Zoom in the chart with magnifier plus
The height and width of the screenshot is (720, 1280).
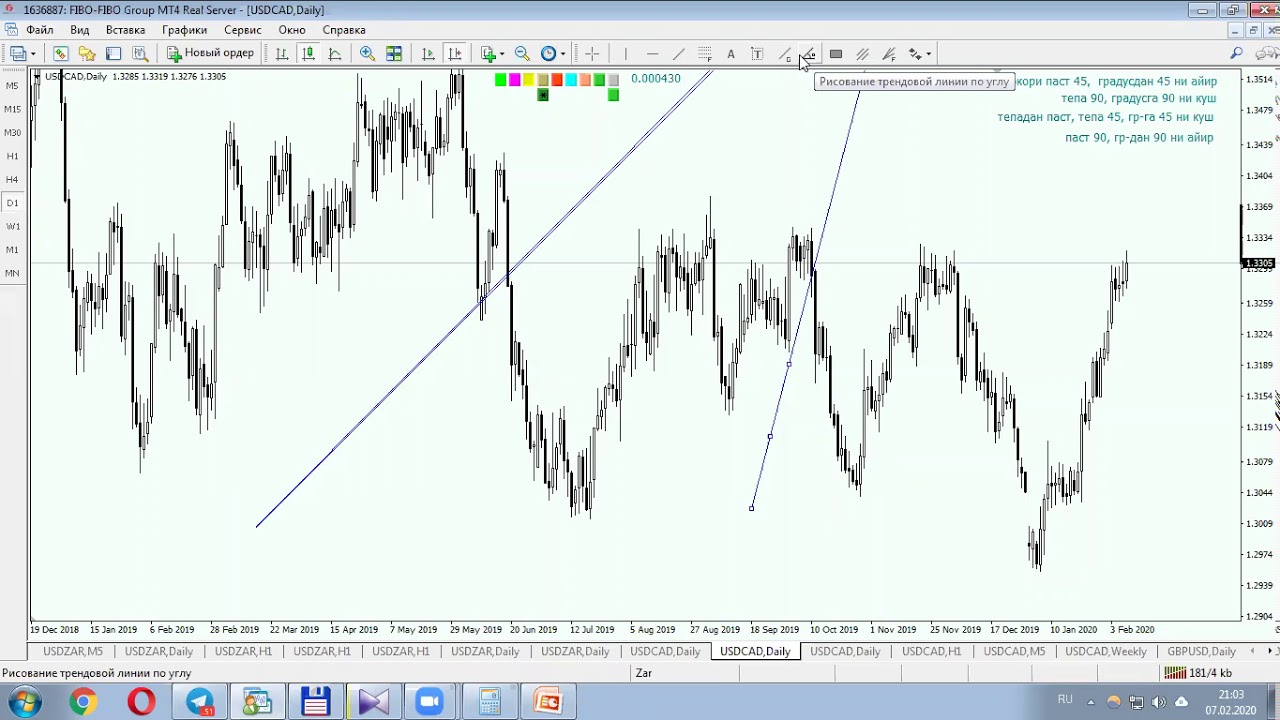[x=367, y=54]
